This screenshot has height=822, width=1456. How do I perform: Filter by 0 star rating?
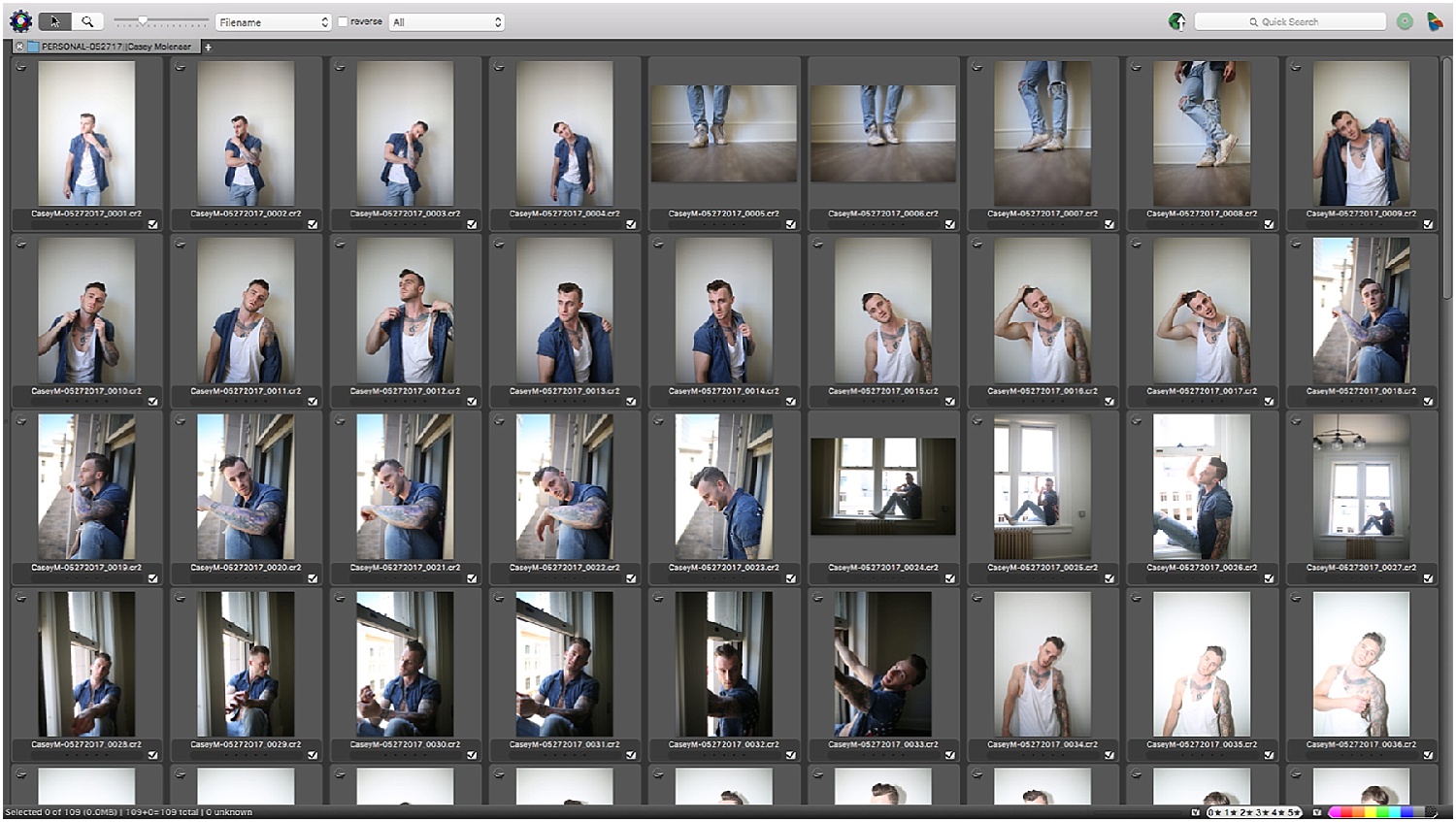pyautogui.click(x=1214, y=812)
